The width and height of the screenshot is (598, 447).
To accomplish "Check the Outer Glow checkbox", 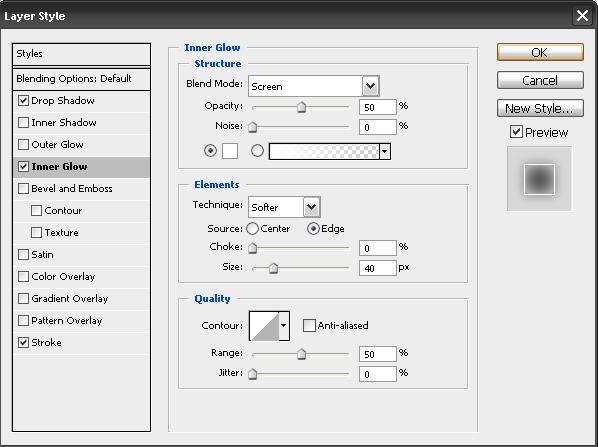I will 23,145.
